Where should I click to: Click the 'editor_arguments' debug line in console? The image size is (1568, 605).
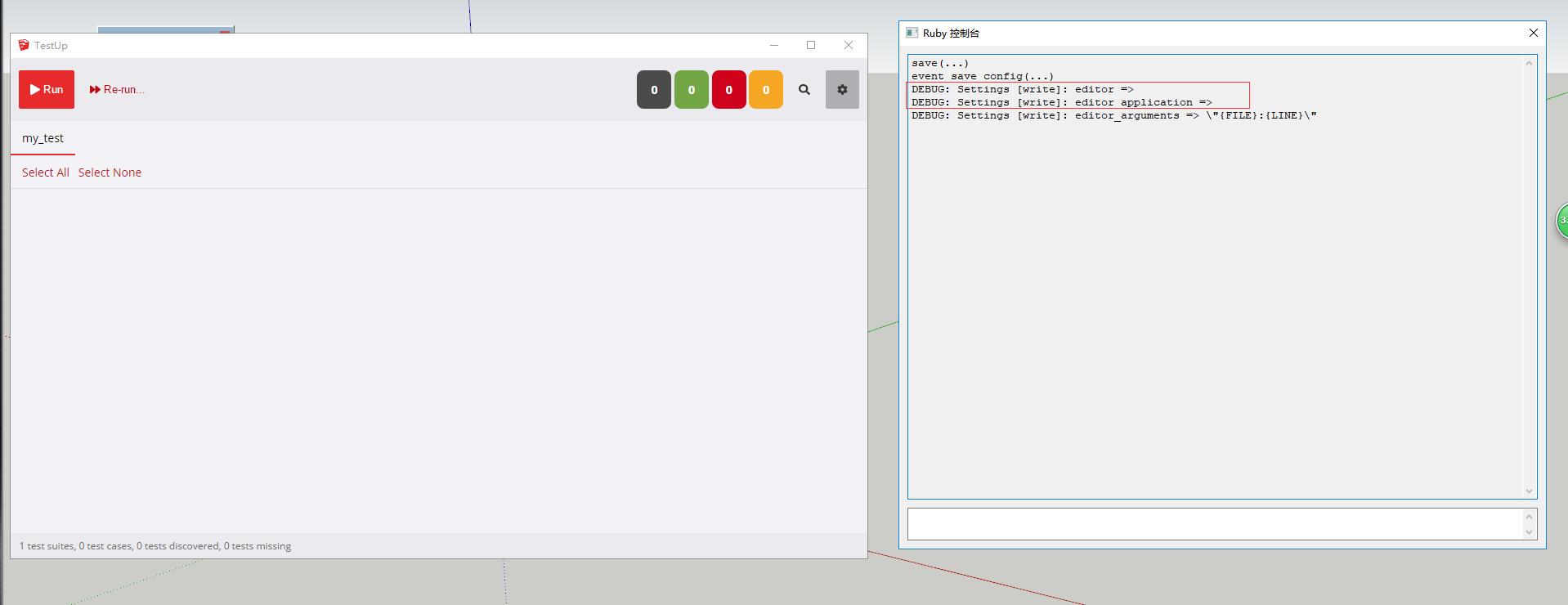1114,115
